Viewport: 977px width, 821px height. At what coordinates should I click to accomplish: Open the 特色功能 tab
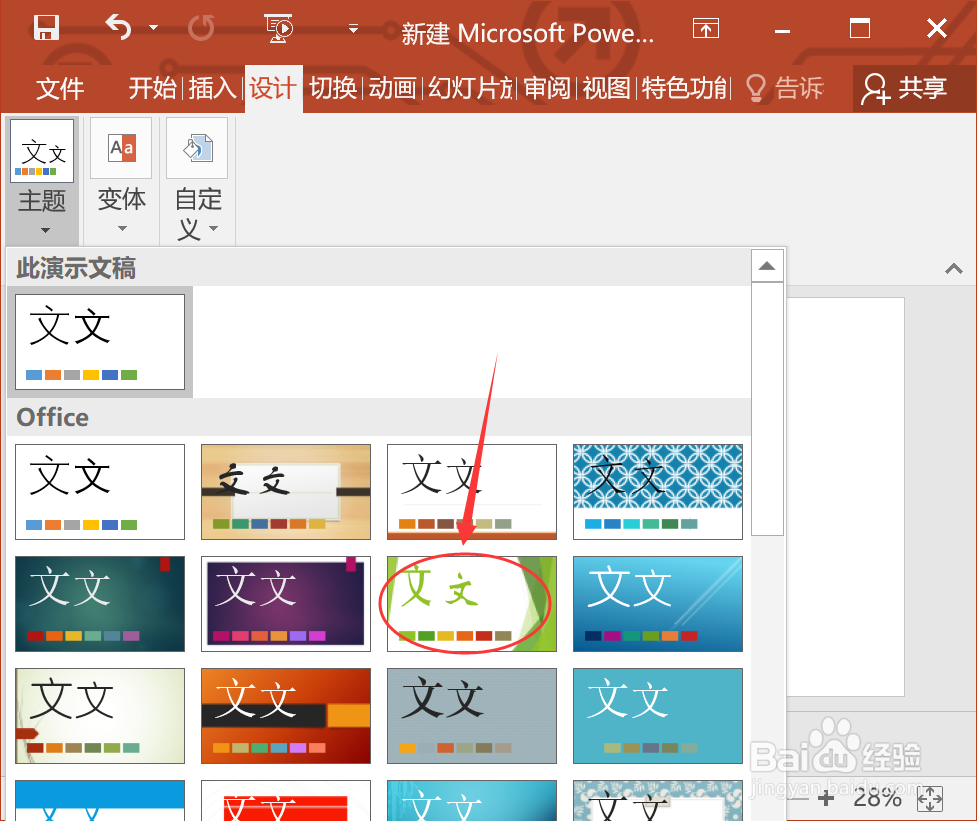pos(685,88)
